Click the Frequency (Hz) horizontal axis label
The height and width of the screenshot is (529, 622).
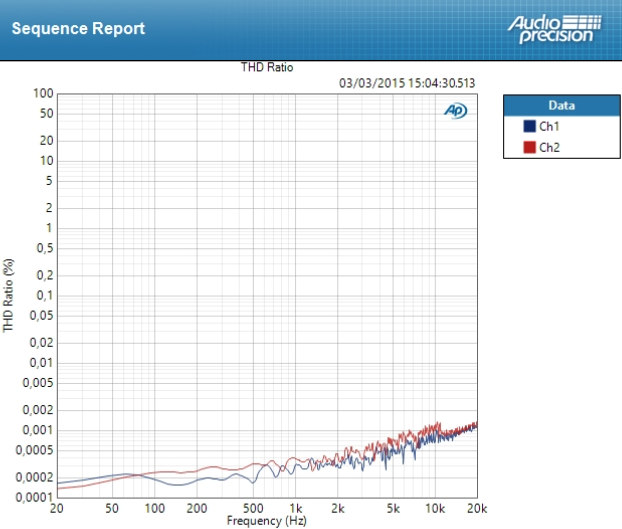[266, 521]
